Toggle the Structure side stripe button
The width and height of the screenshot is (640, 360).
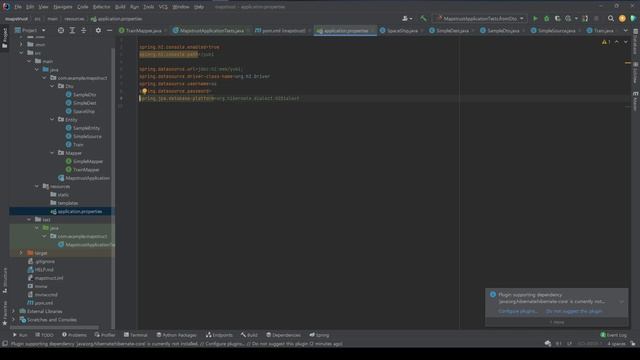click(5, 280)
